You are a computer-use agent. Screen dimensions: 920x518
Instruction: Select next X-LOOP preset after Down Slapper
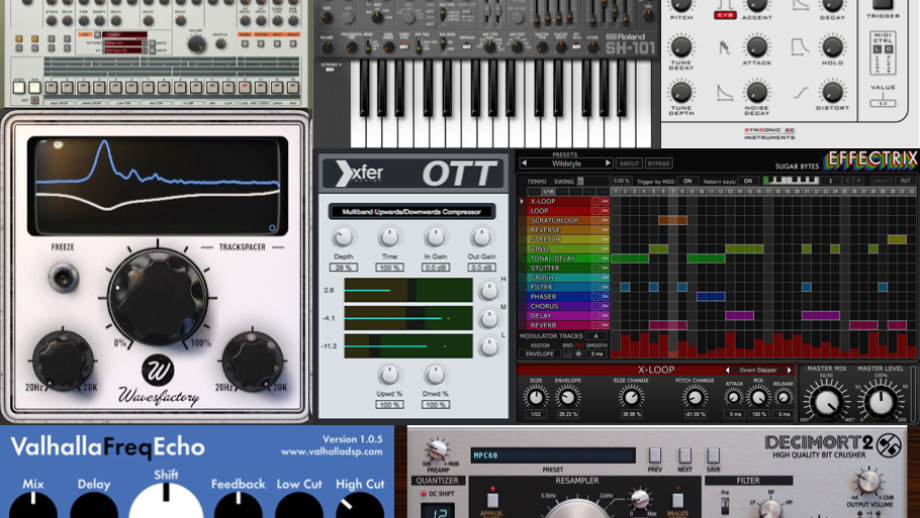pos(789,370)
